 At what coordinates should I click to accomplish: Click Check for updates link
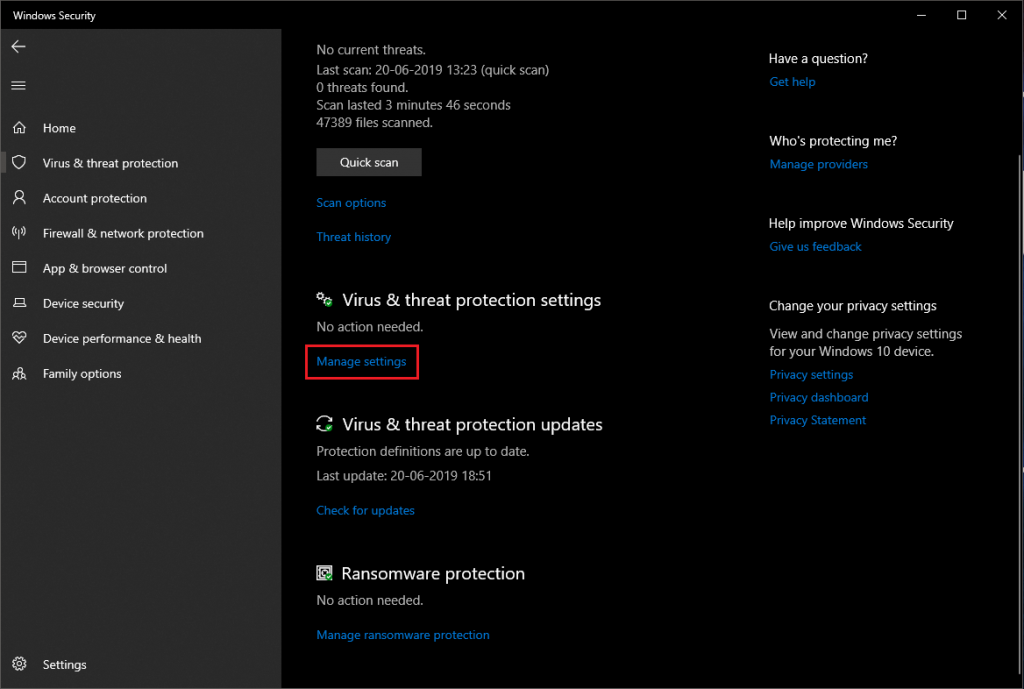tap(365, 510)
